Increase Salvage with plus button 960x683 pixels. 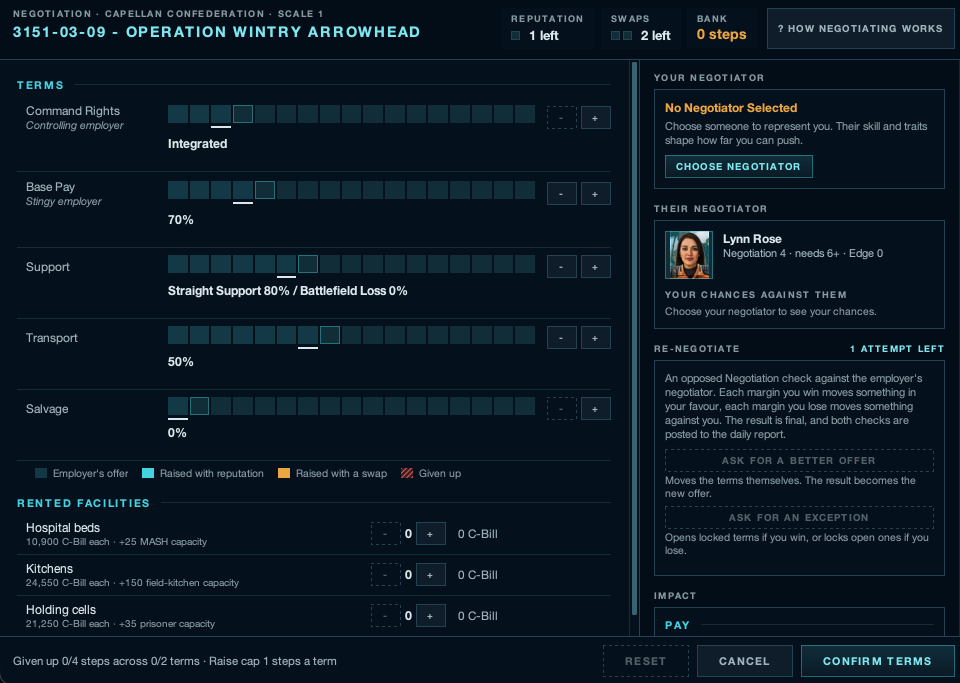(595, 409)
